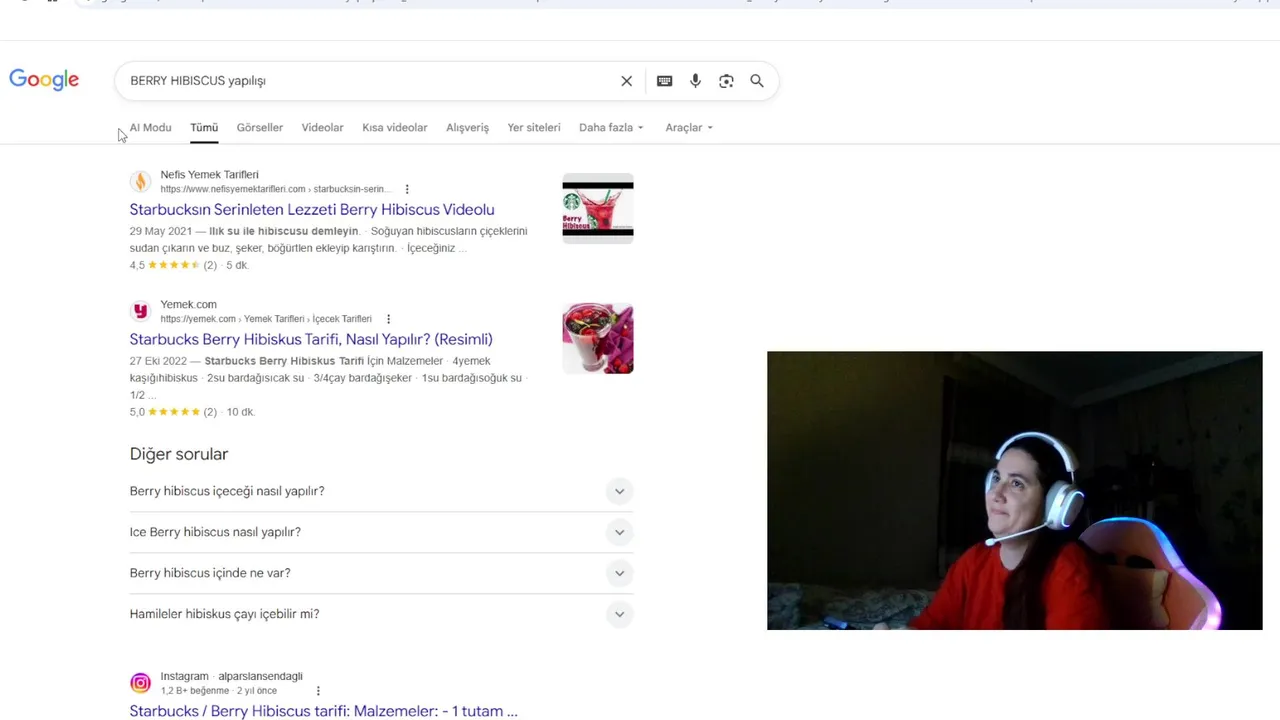Click the yemek.com URL breadcrumb
1280x720 pixels.
(266, 319)
